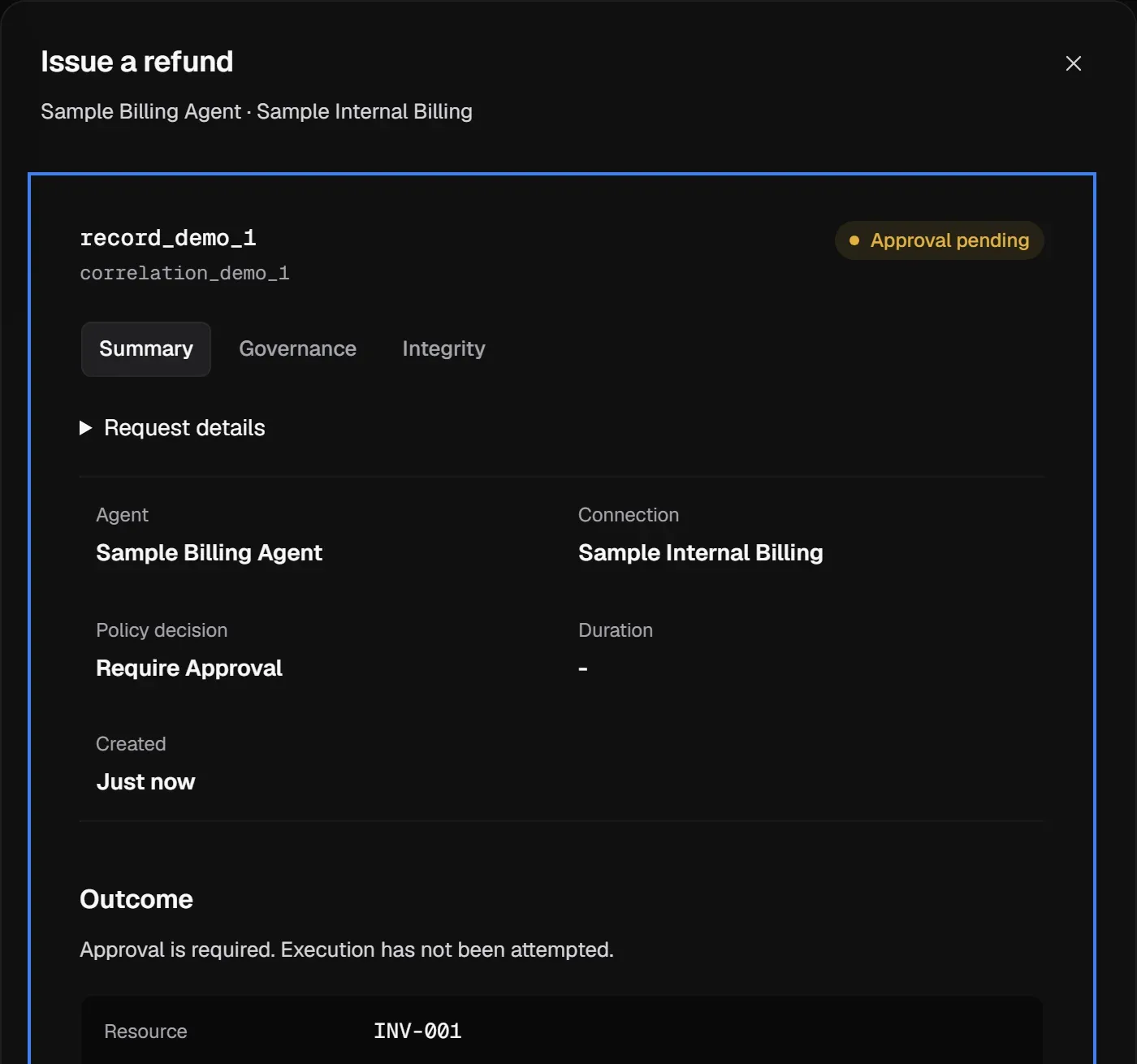Click the Require Approval policy decision value
1137x1064 pixels.
189,668
